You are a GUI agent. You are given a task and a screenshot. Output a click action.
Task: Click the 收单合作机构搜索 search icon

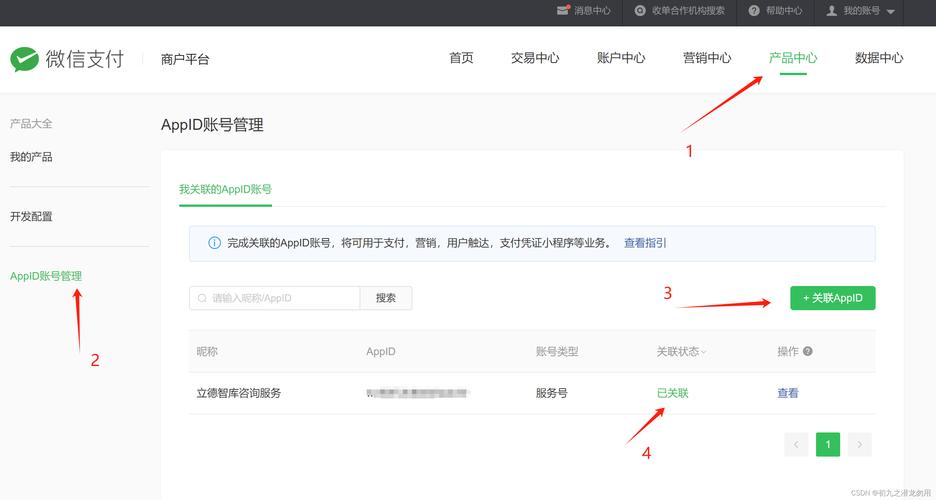click(x=640, y=11)
